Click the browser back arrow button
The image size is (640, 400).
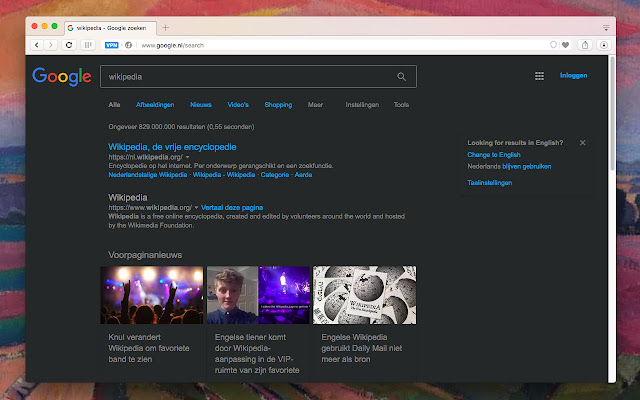37,45
